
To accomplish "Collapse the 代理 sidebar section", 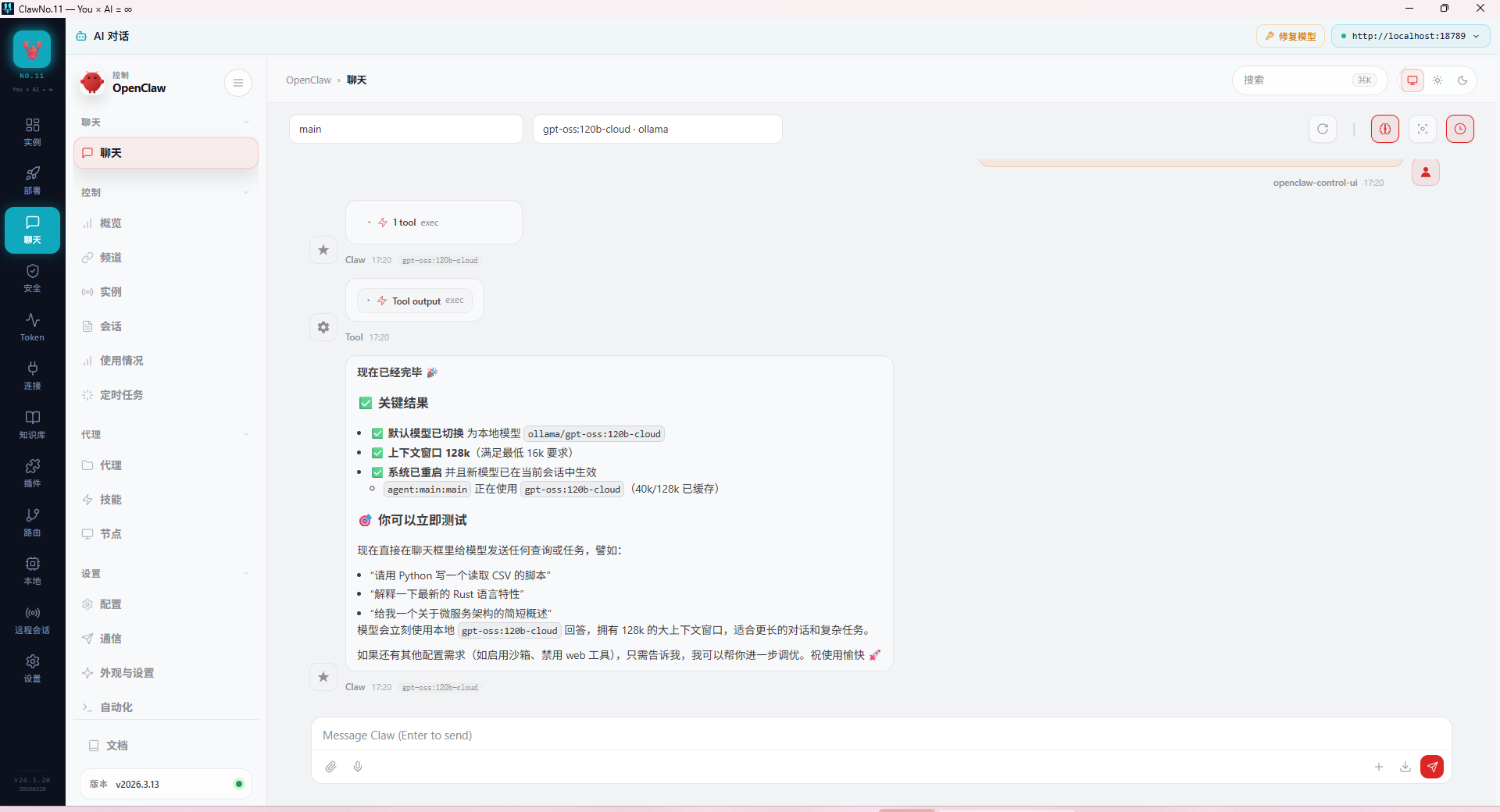I will [245, 435].
